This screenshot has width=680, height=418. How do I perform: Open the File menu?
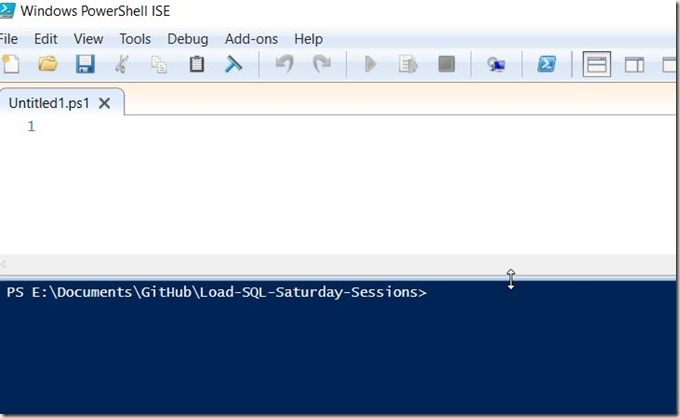click(8, 39)
